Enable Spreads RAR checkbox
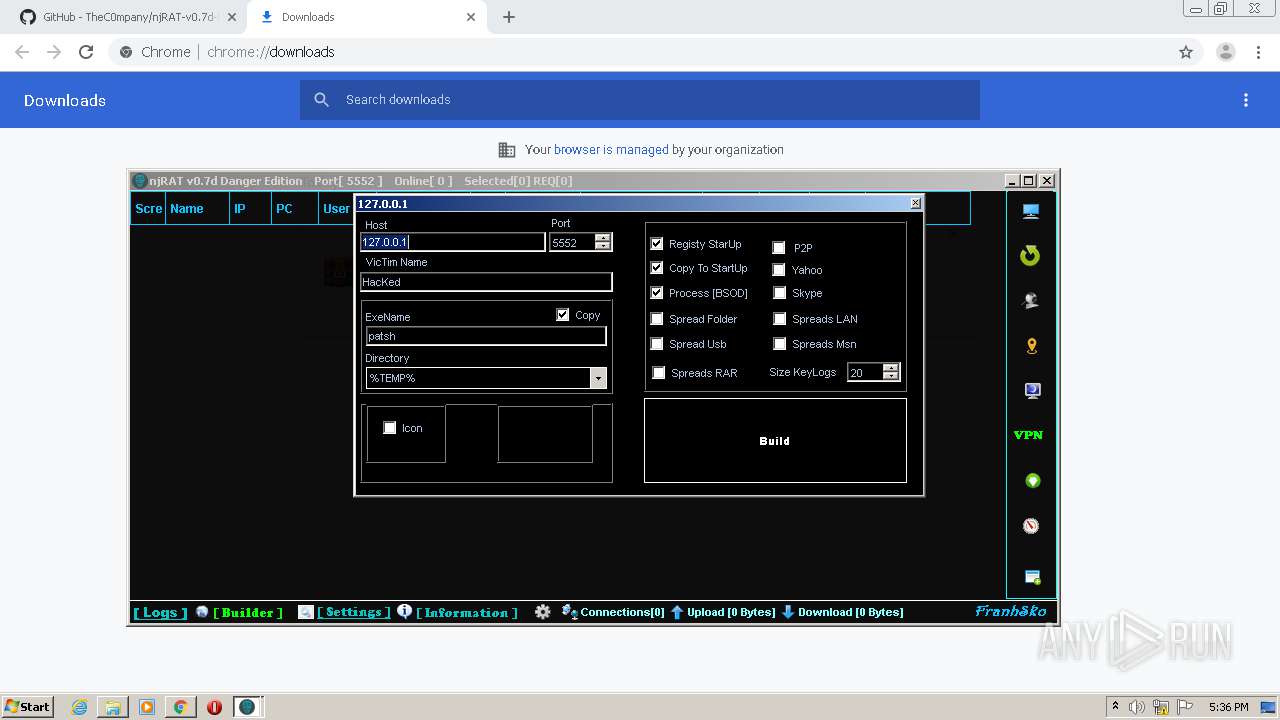Image resolution: width=1280 pixels, height=720 pixels. click(659, 373)
